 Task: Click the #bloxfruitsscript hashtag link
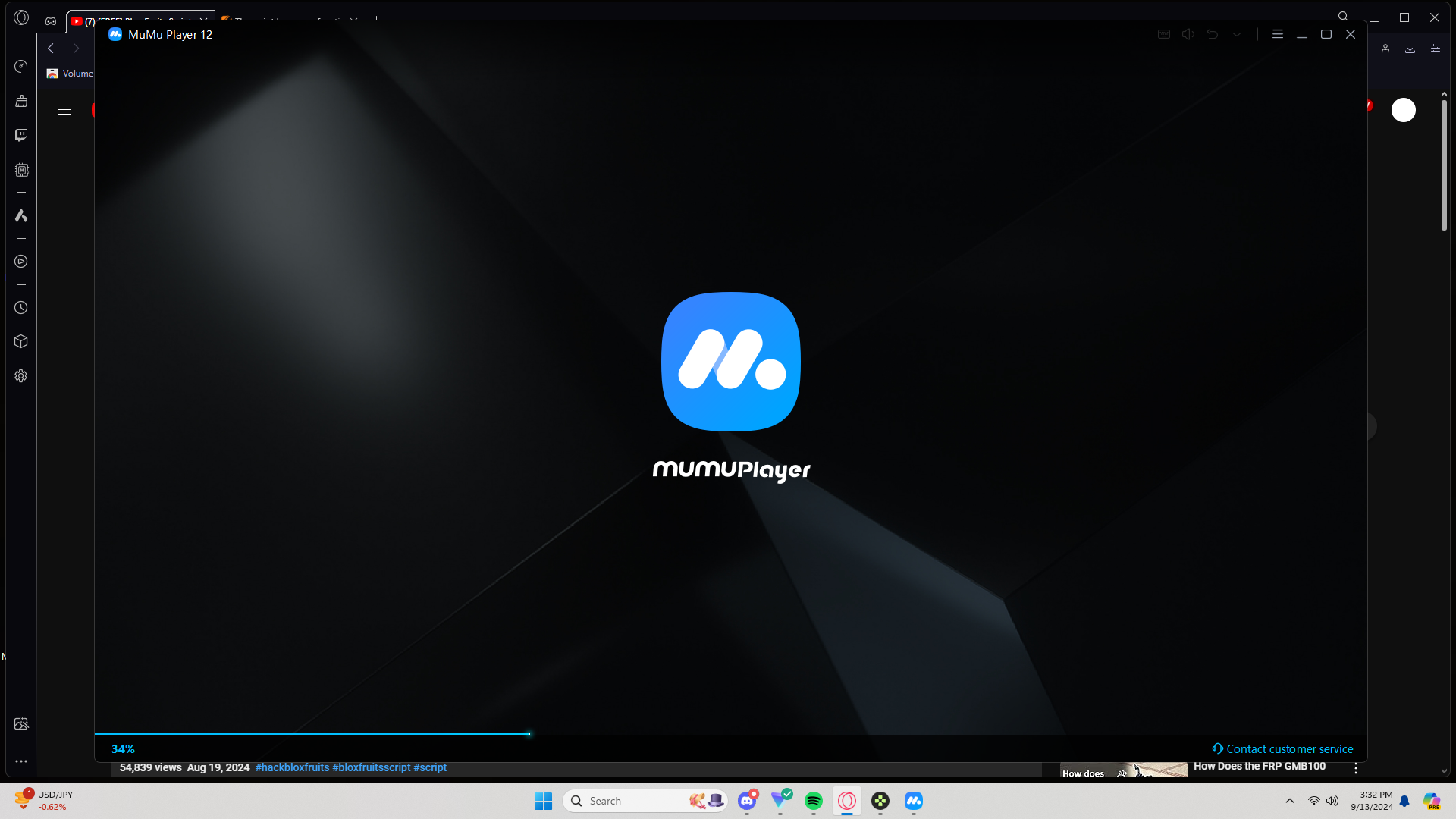372,767
